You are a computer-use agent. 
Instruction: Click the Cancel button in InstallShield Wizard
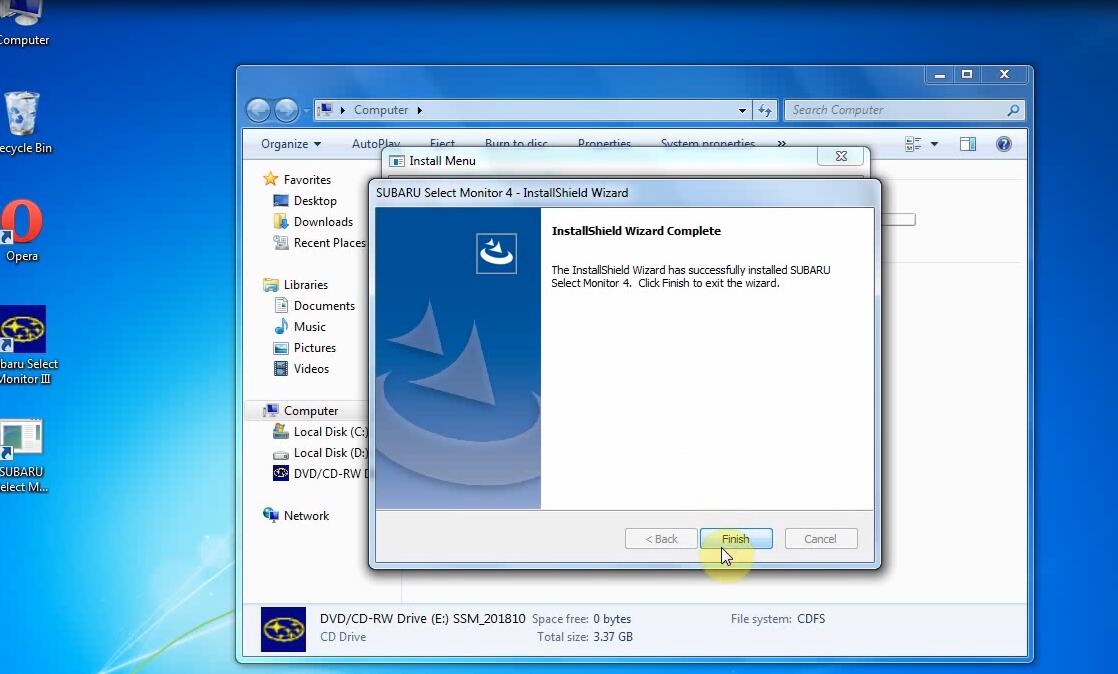point(821,538)
